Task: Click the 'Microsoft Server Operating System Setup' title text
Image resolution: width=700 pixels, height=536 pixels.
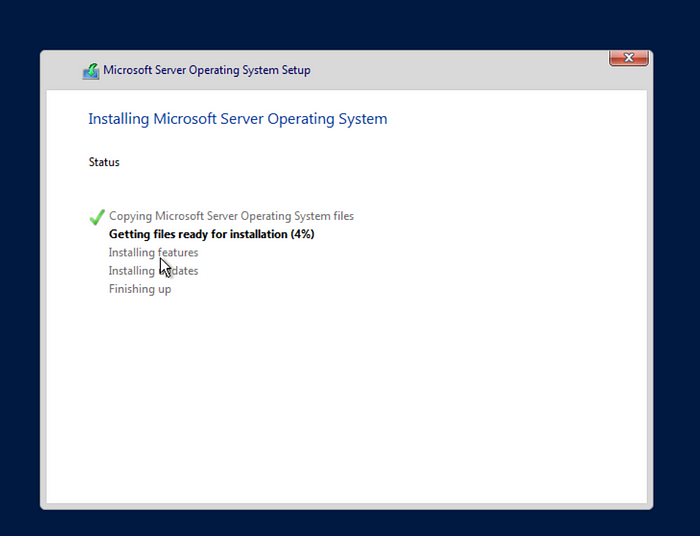Action: tap(207, 70)
